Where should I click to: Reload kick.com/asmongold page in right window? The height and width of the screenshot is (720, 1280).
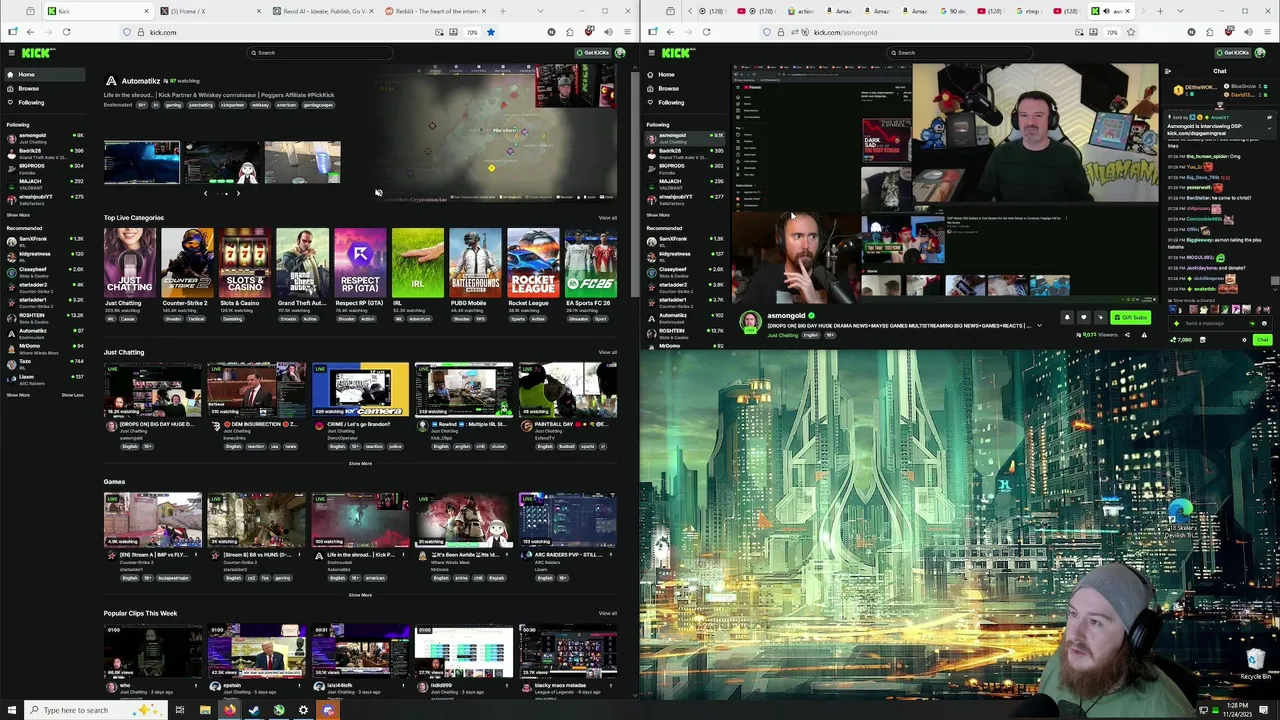706,32
